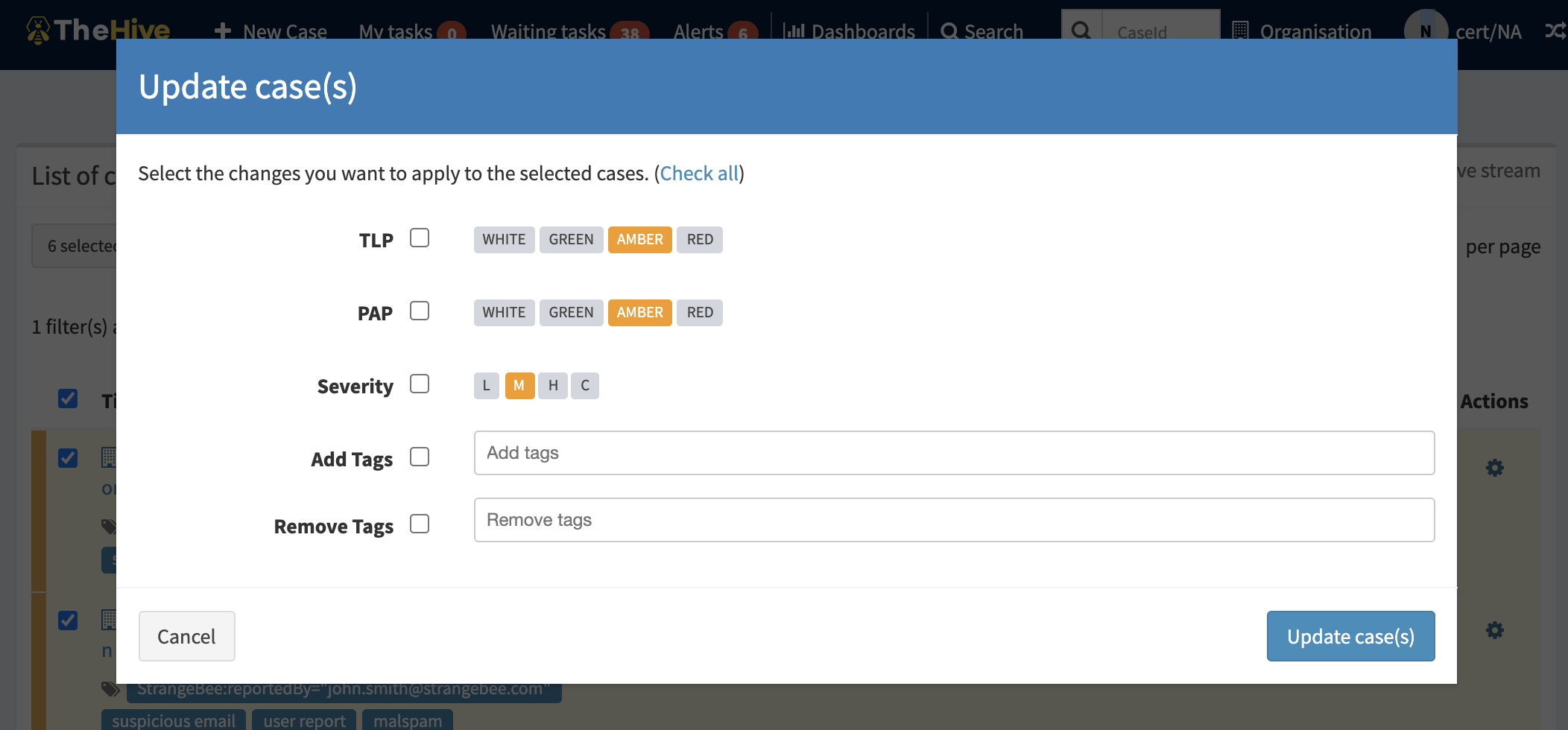Open the Dashboards chart icon

tap(794, 31)
